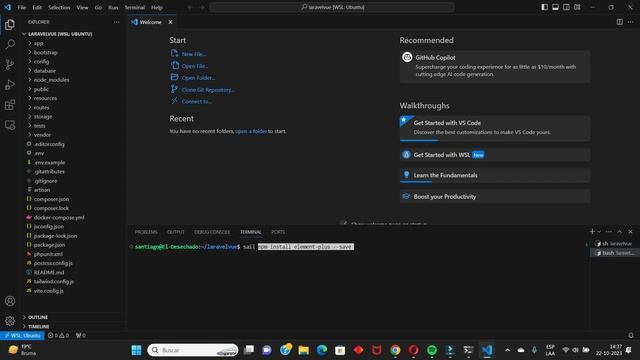
Task: Open the File menu
Action: click(22, 7)
